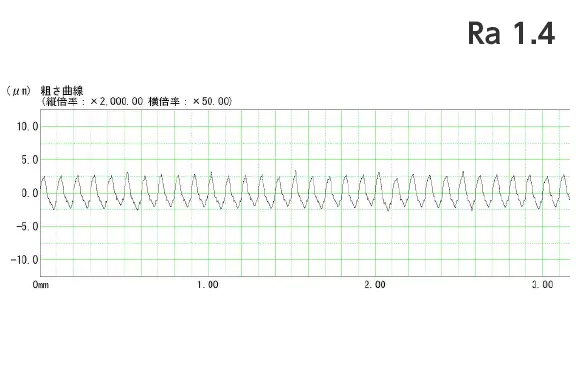Viewport: 576px width, 384px height.
Task: Click the -5.0 y-axis tick label
Action: [x=28, y=227]
